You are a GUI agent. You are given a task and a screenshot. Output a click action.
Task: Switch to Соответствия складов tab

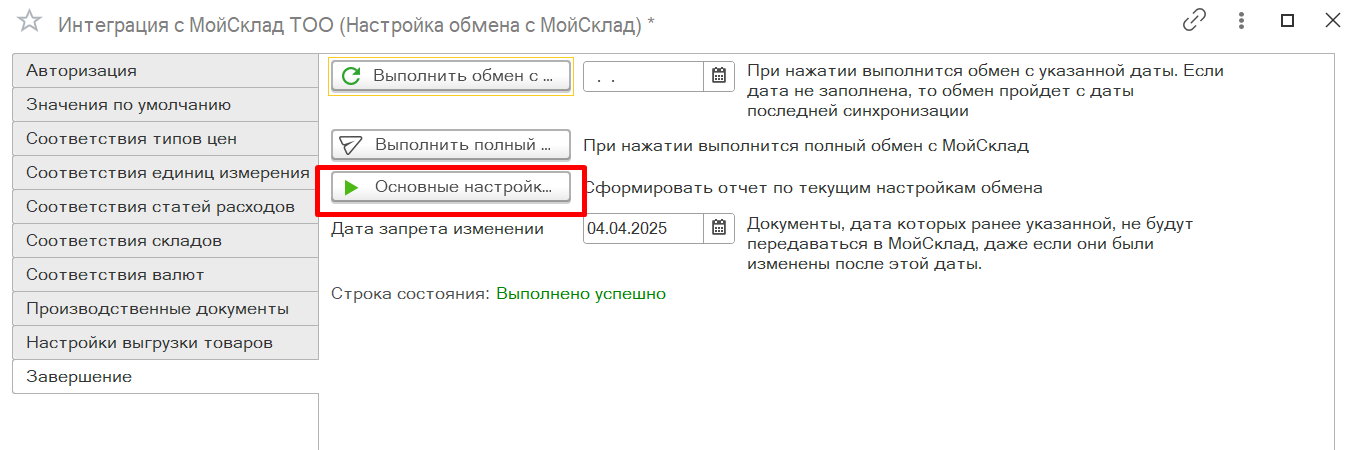(x=165, y=241)
